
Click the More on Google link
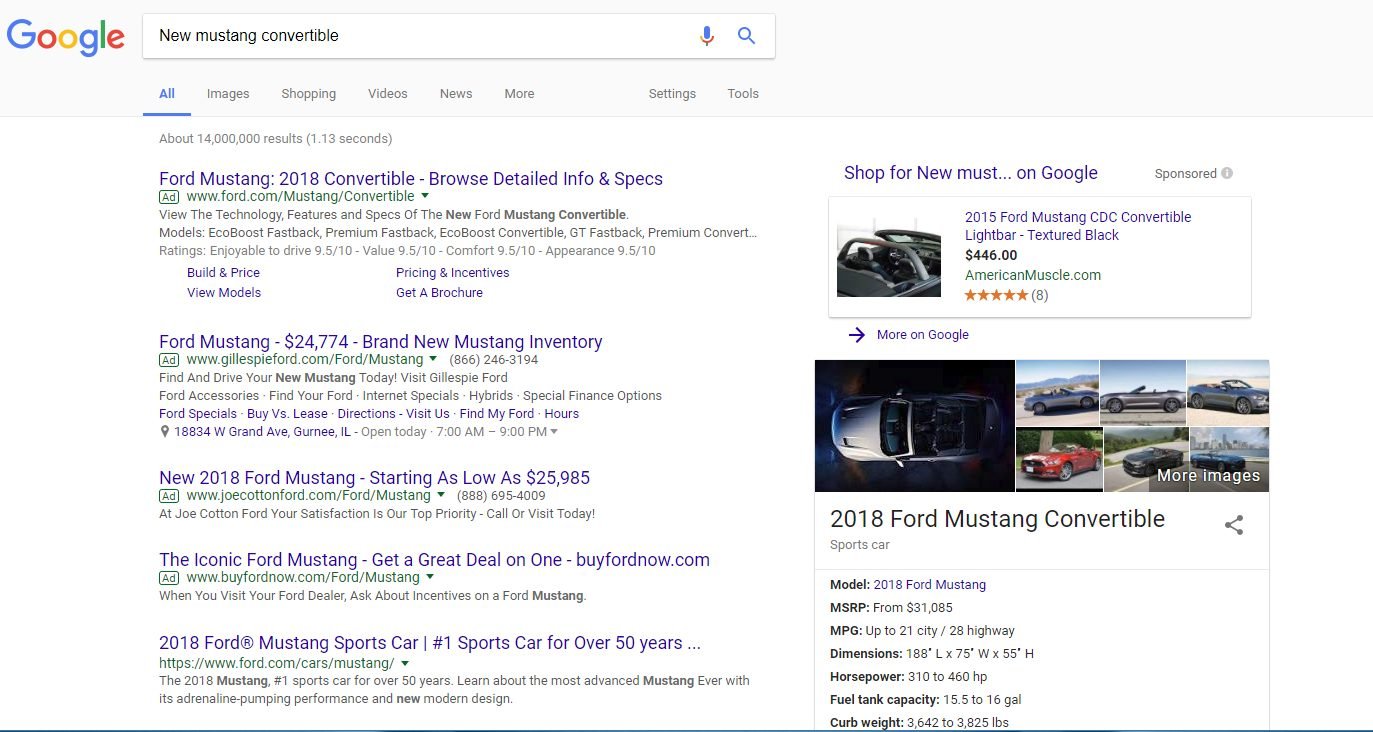tap(923, 335)
